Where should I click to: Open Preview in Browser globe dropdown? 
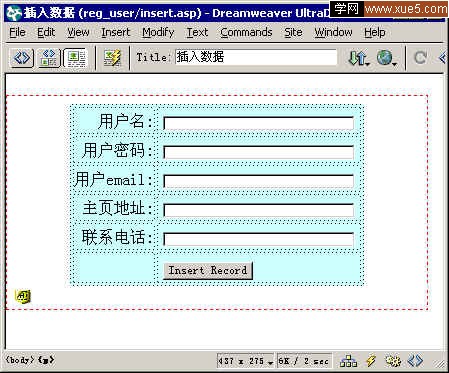(x=387, y=58)
